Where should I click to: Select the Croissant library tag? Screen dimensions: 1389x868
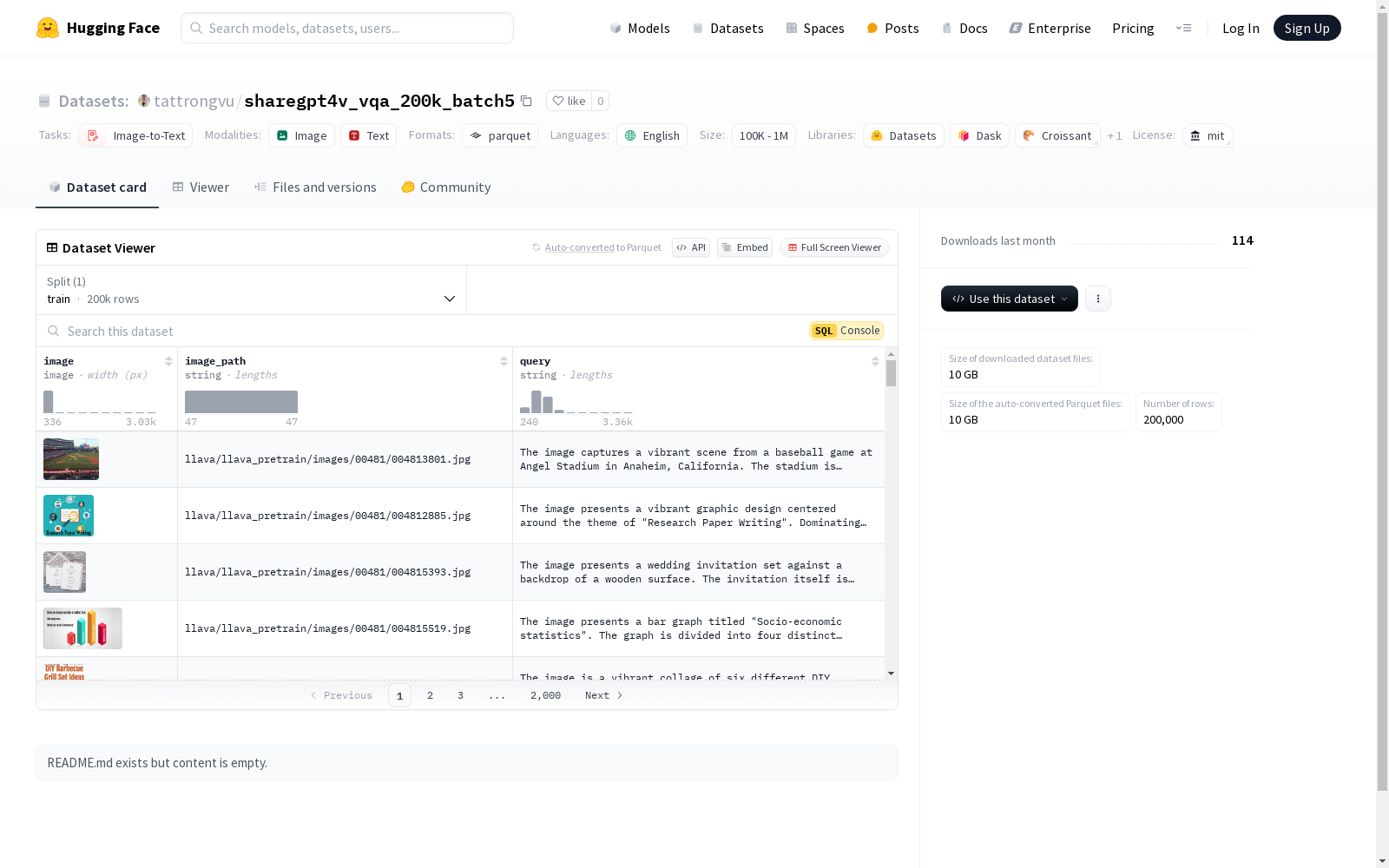tap(1057, 135)
